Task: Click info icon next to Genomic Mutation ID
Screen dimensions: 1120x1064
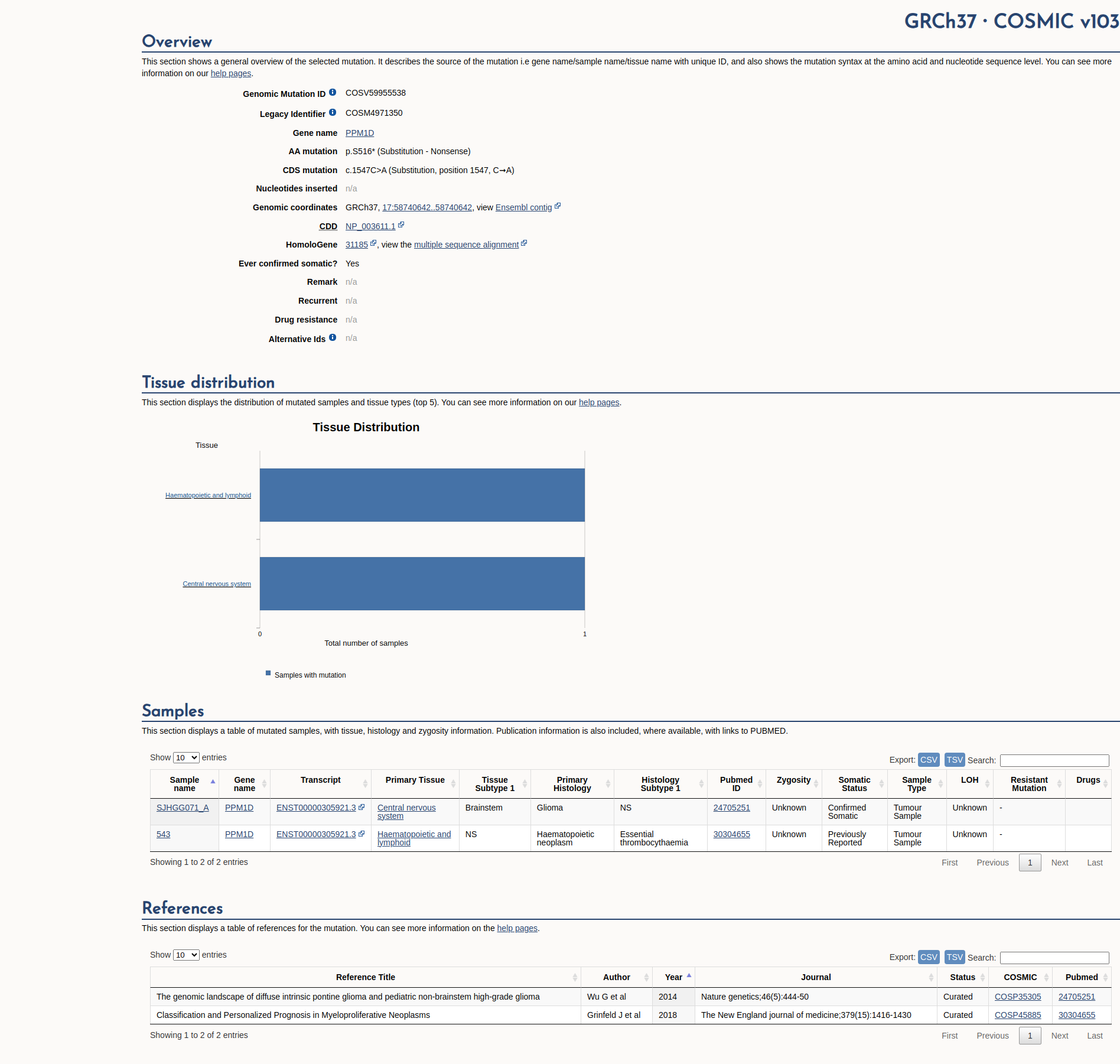Action: pyautogui.click(x=333, y=92)
